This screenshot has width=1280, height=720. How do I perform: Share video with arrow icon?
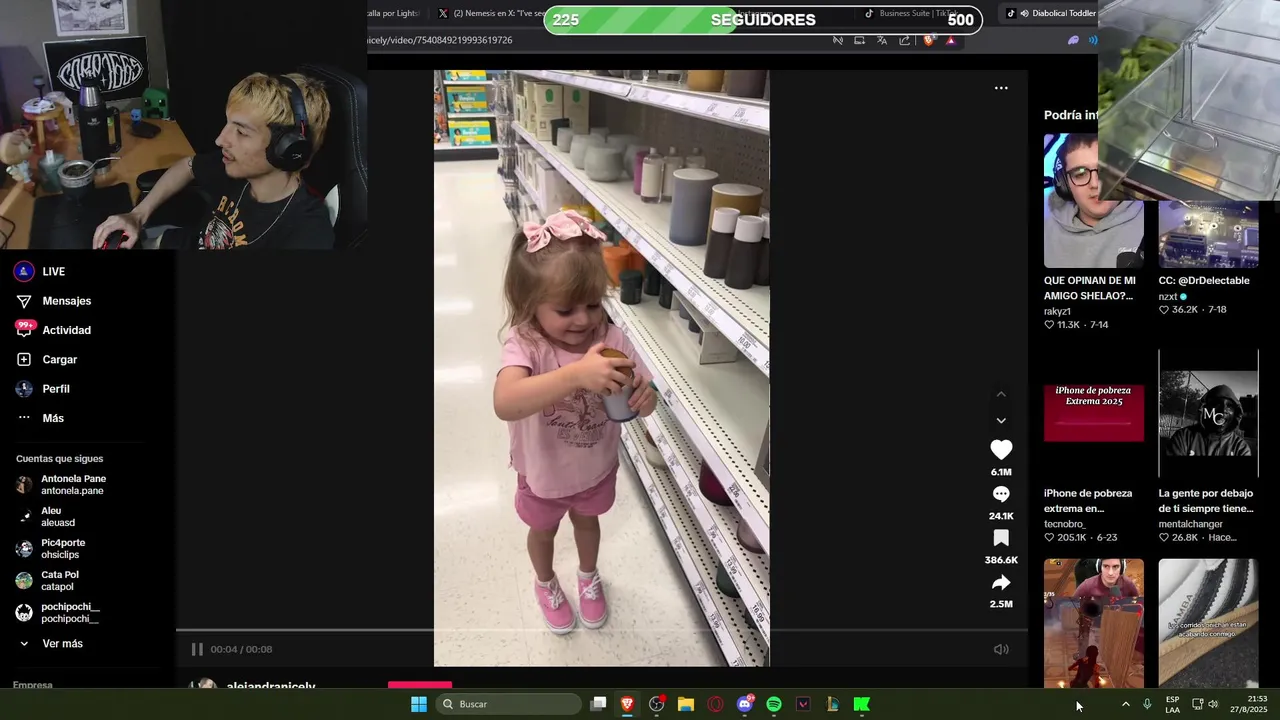point(1001,582)
